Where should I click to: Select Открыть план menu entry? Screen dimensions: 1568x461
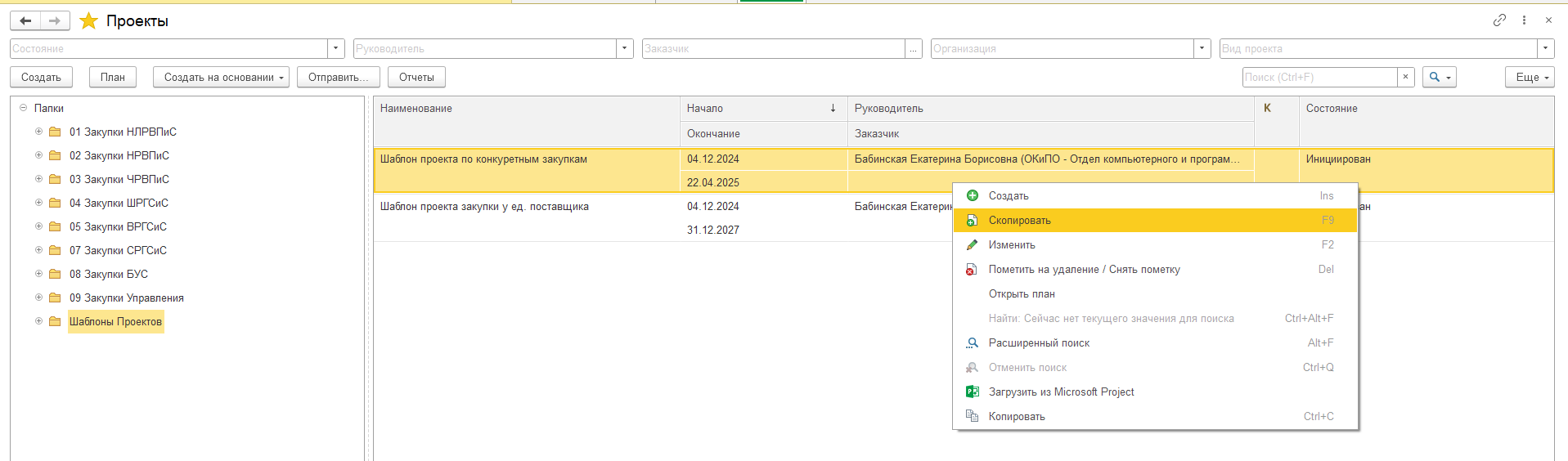click(1155, 293)
